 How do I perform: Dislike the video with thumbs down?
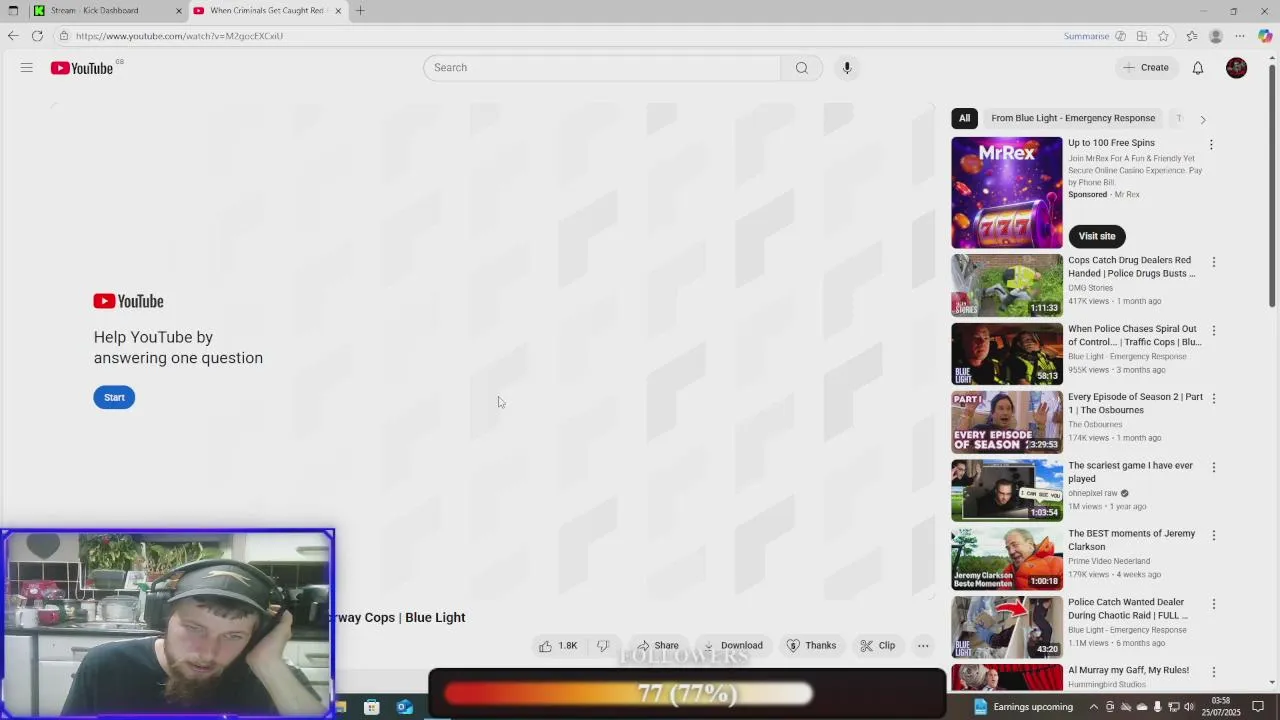(603, 646)
